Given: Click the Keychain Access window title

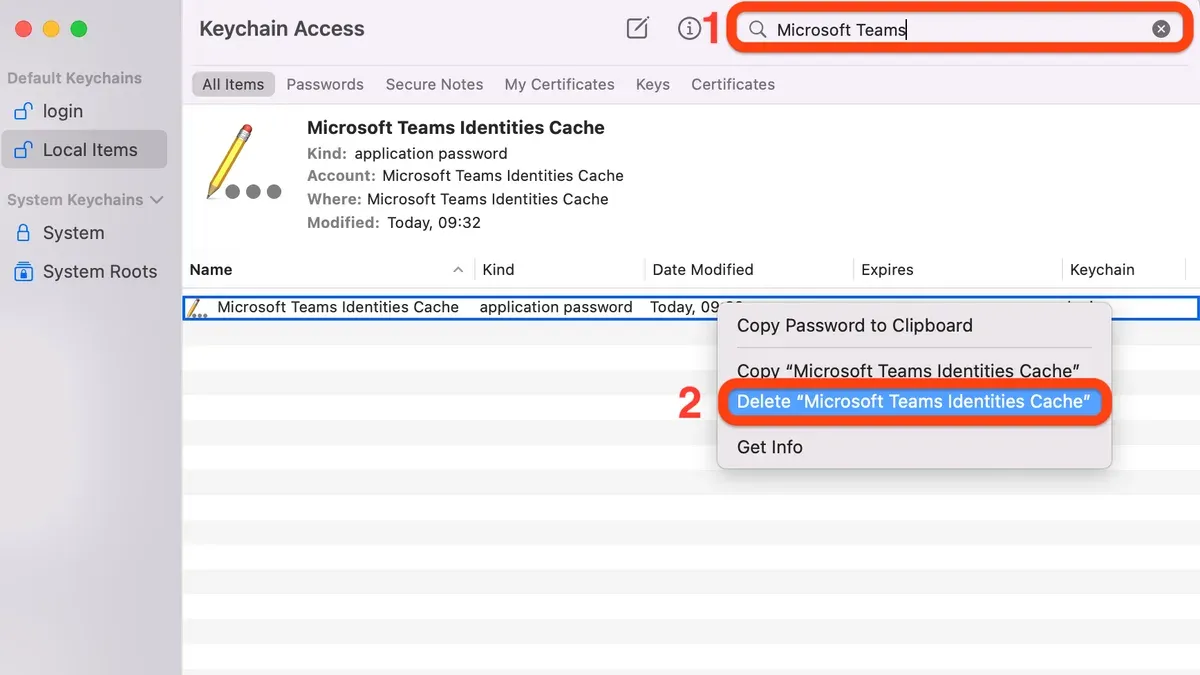Looking at the screenshot, I should pyautogui.click(x=282, y=29).
